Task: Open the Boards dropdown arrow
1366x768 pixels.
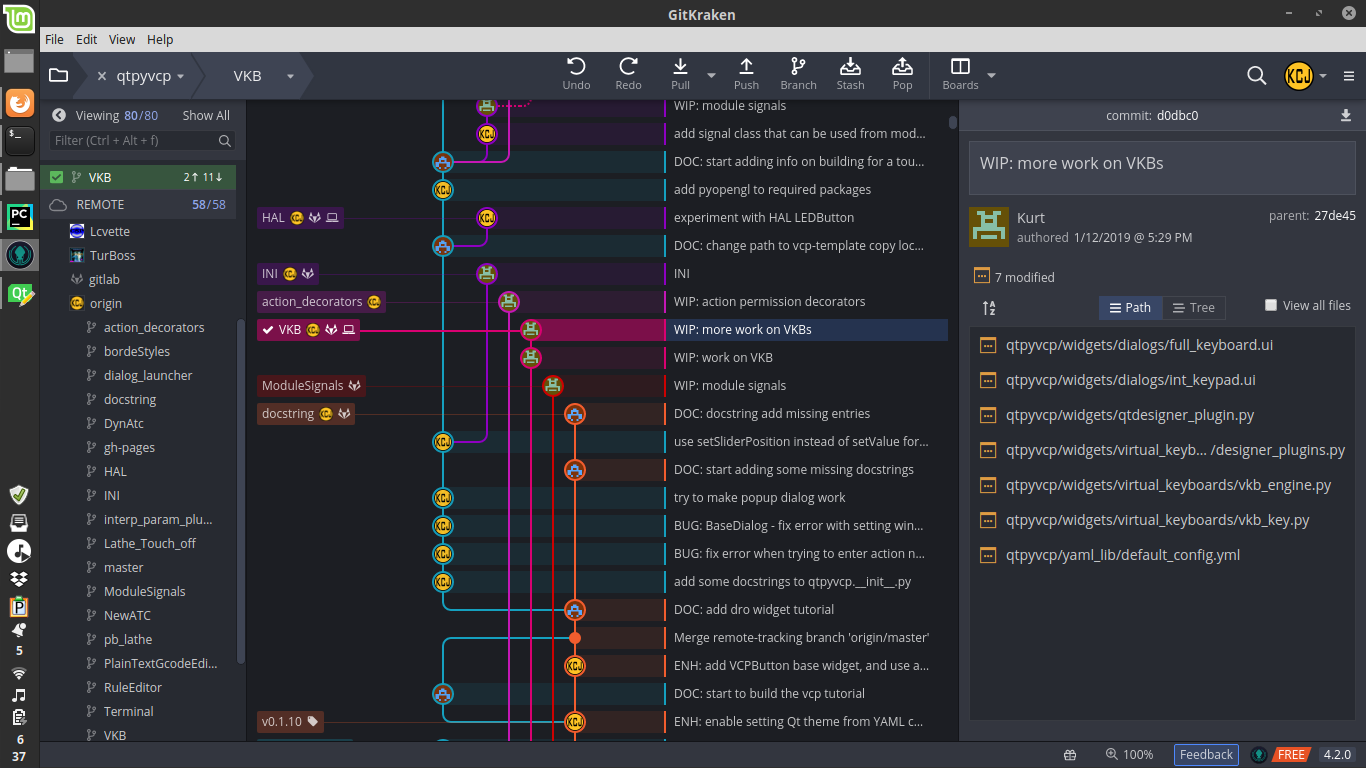Action: click(991, 75)
